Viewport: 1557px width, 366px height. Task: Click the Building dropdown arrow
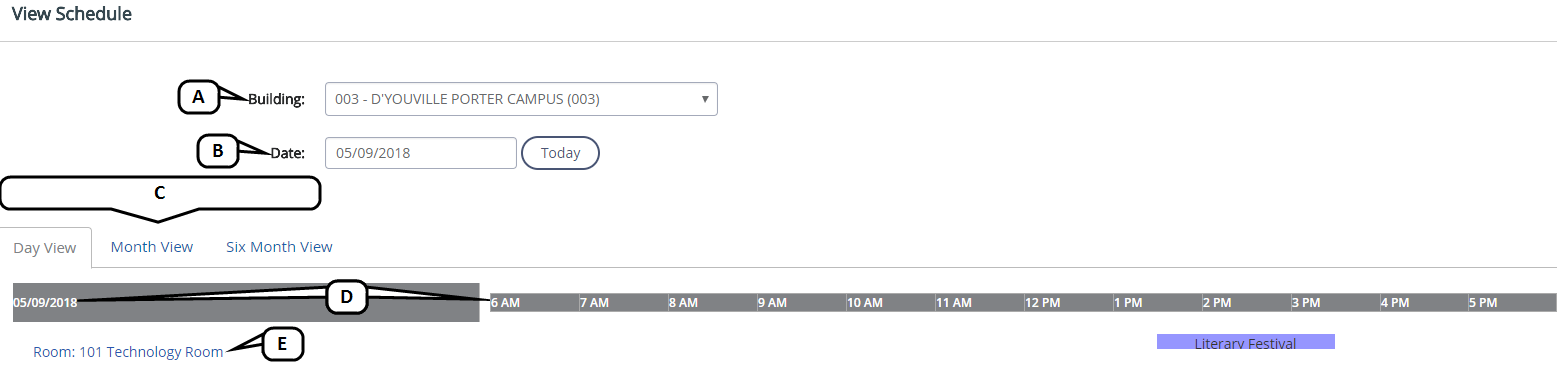tap(704, 99)
